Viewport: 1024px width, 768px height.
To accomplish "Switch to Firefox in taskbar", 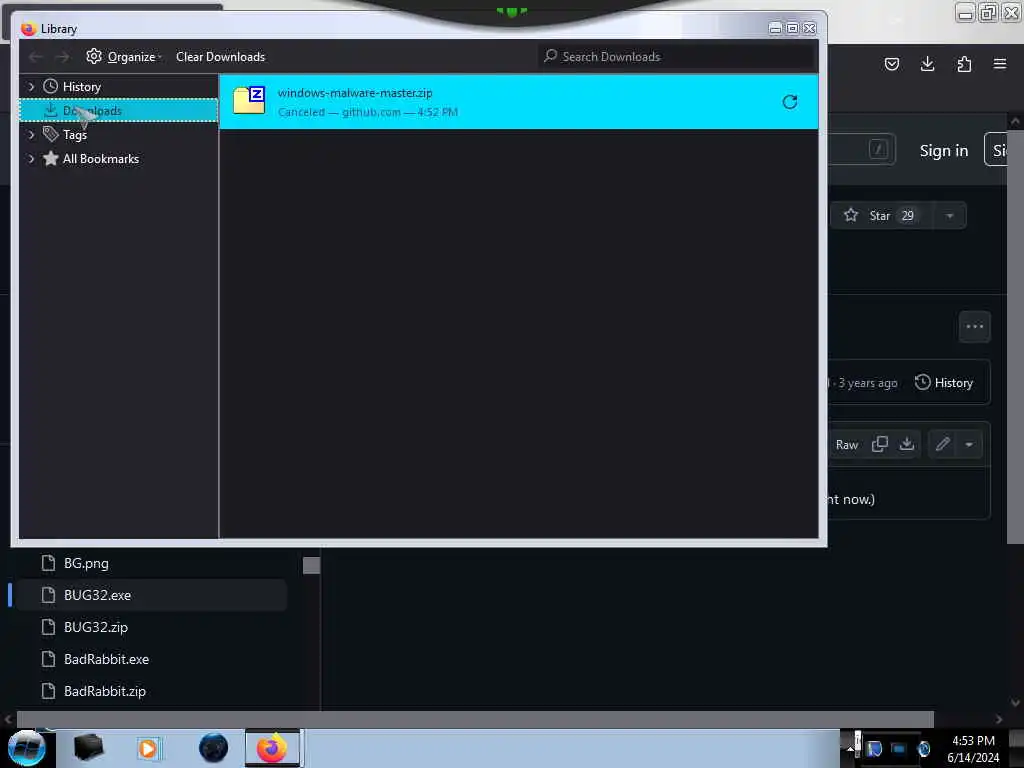I will [272, 748].
